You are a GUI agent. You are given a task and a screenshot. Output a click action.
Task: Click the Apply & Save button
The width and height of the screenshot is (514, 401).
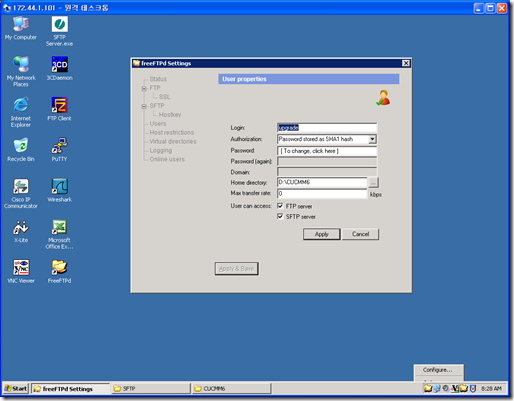(x=237, y=268)
